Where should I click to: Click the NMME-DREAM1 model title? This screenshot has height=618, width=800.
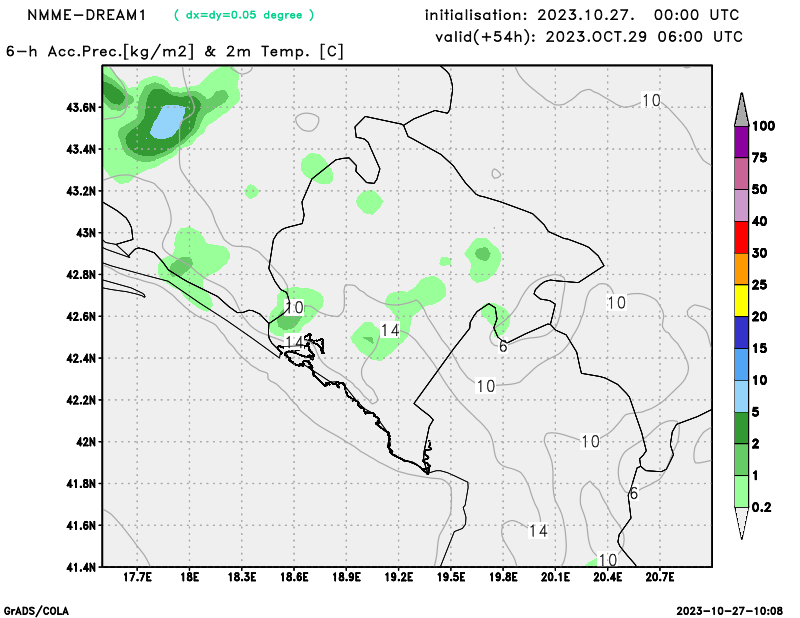86,15
